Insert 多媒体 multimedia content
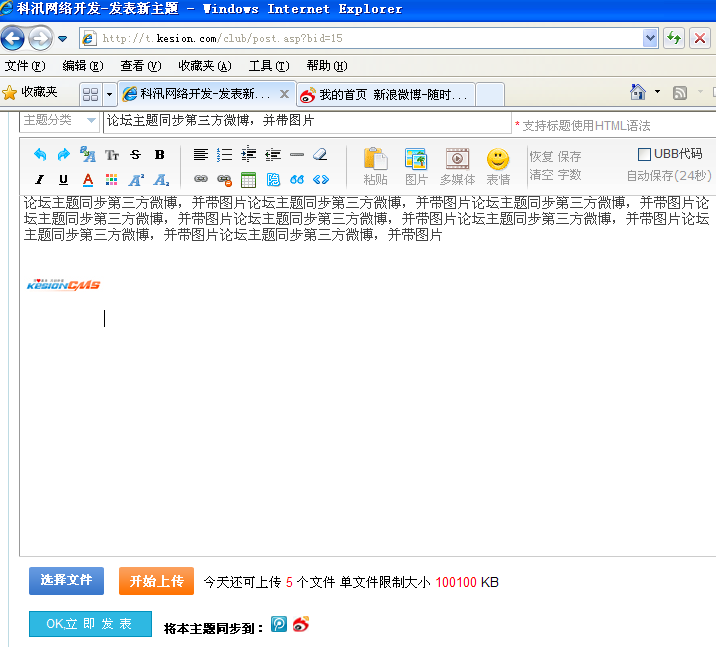 (x=457, y=166)
